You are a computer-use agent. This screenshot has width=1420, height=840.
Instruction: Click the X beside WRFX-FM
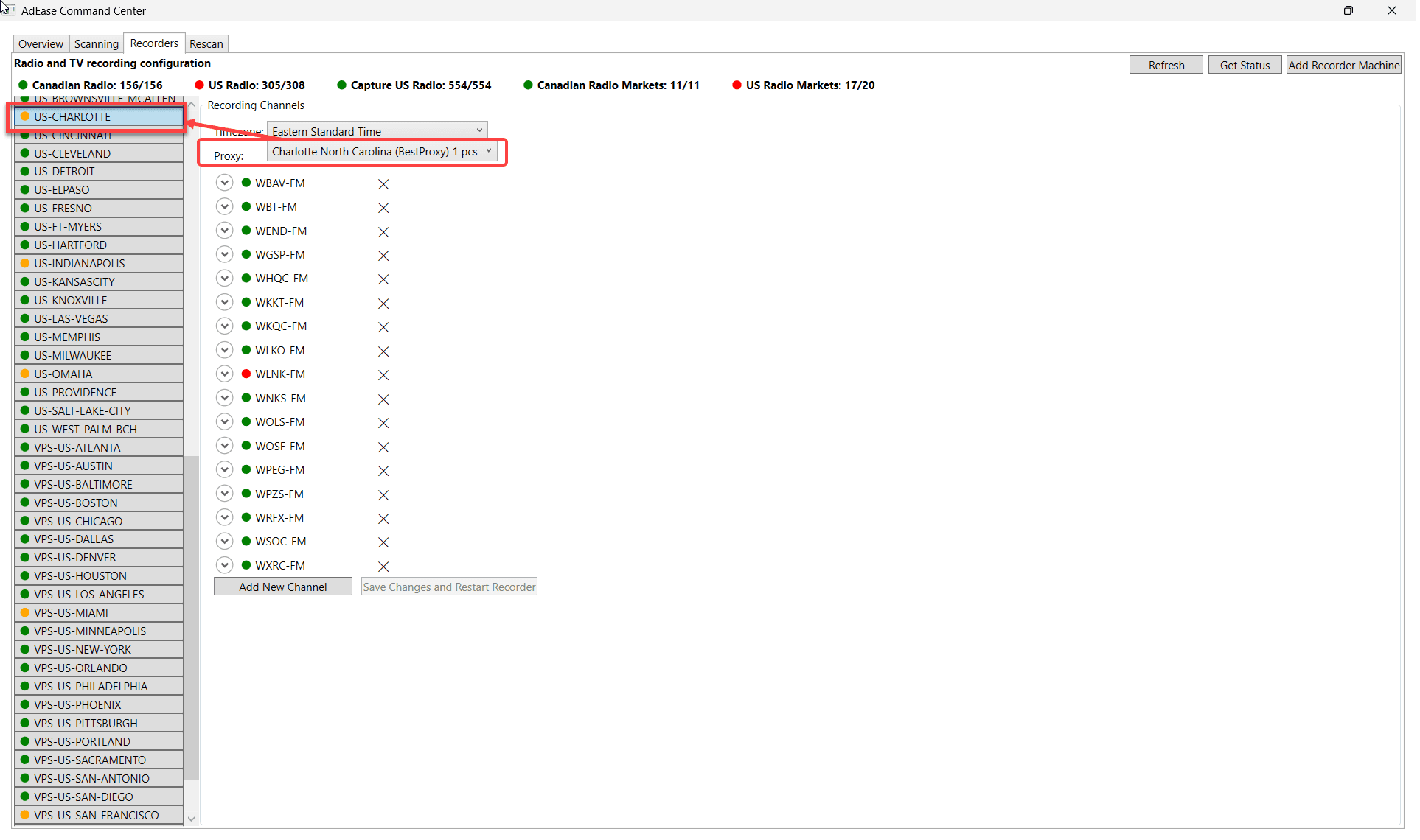(383, 519)
